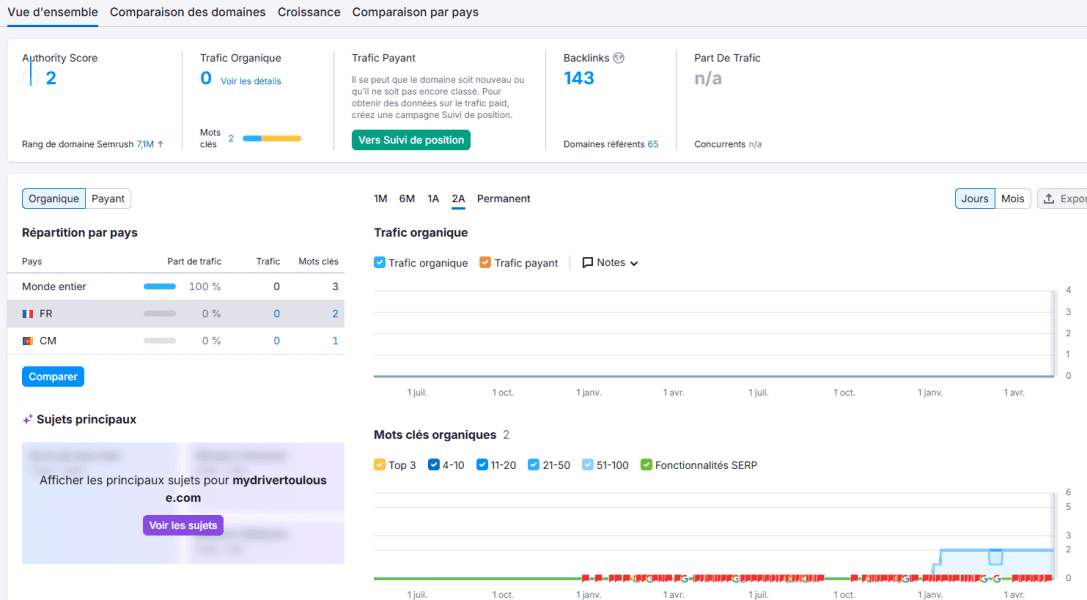
Task: Click the keywords blue-yellow distribution bar
Action: (x=272, y=139)
